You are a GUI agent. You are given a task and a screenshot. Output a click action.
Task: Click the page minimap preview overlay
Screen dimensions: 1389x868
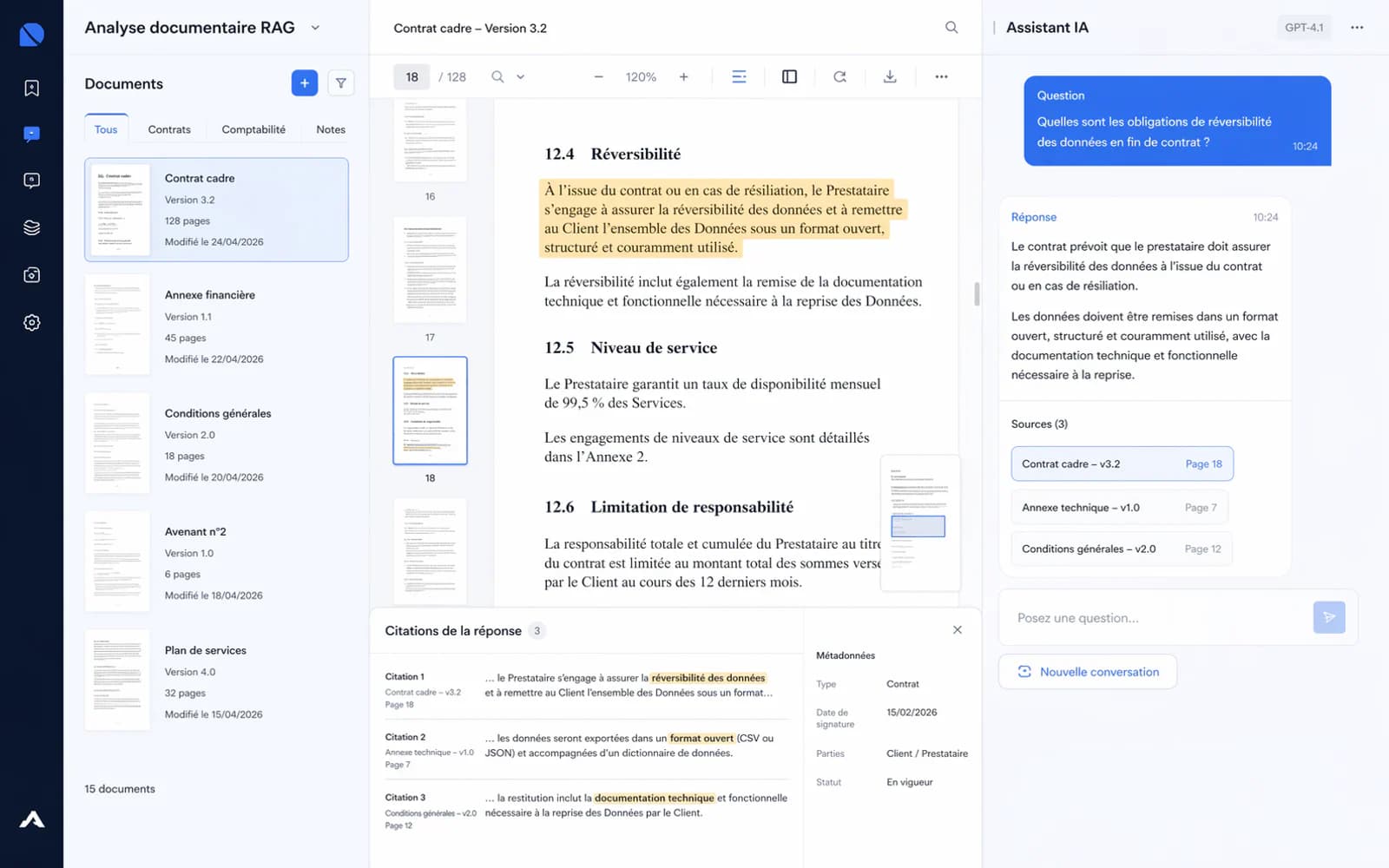coord(920,523)
